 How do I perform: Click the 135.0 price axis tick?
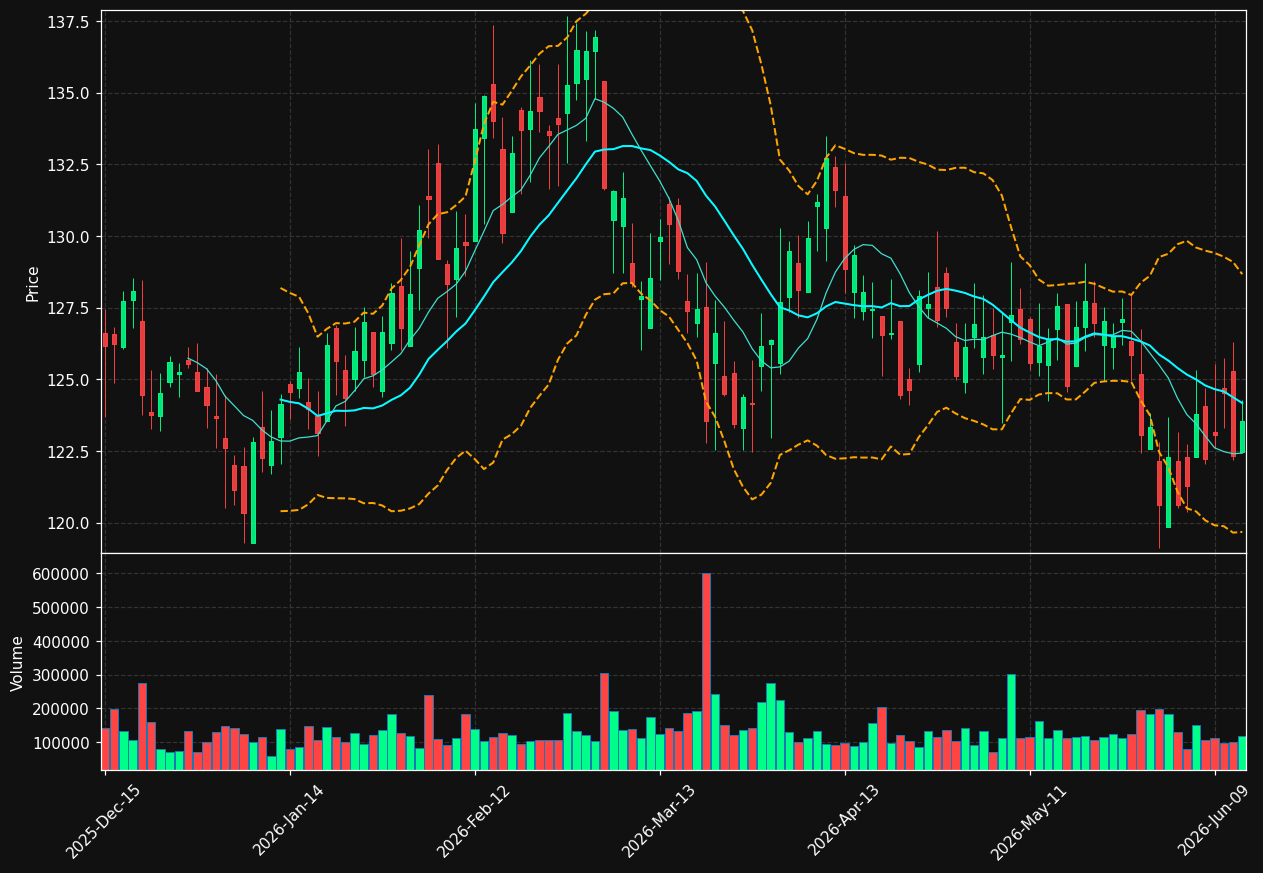(x=67, y=93)
